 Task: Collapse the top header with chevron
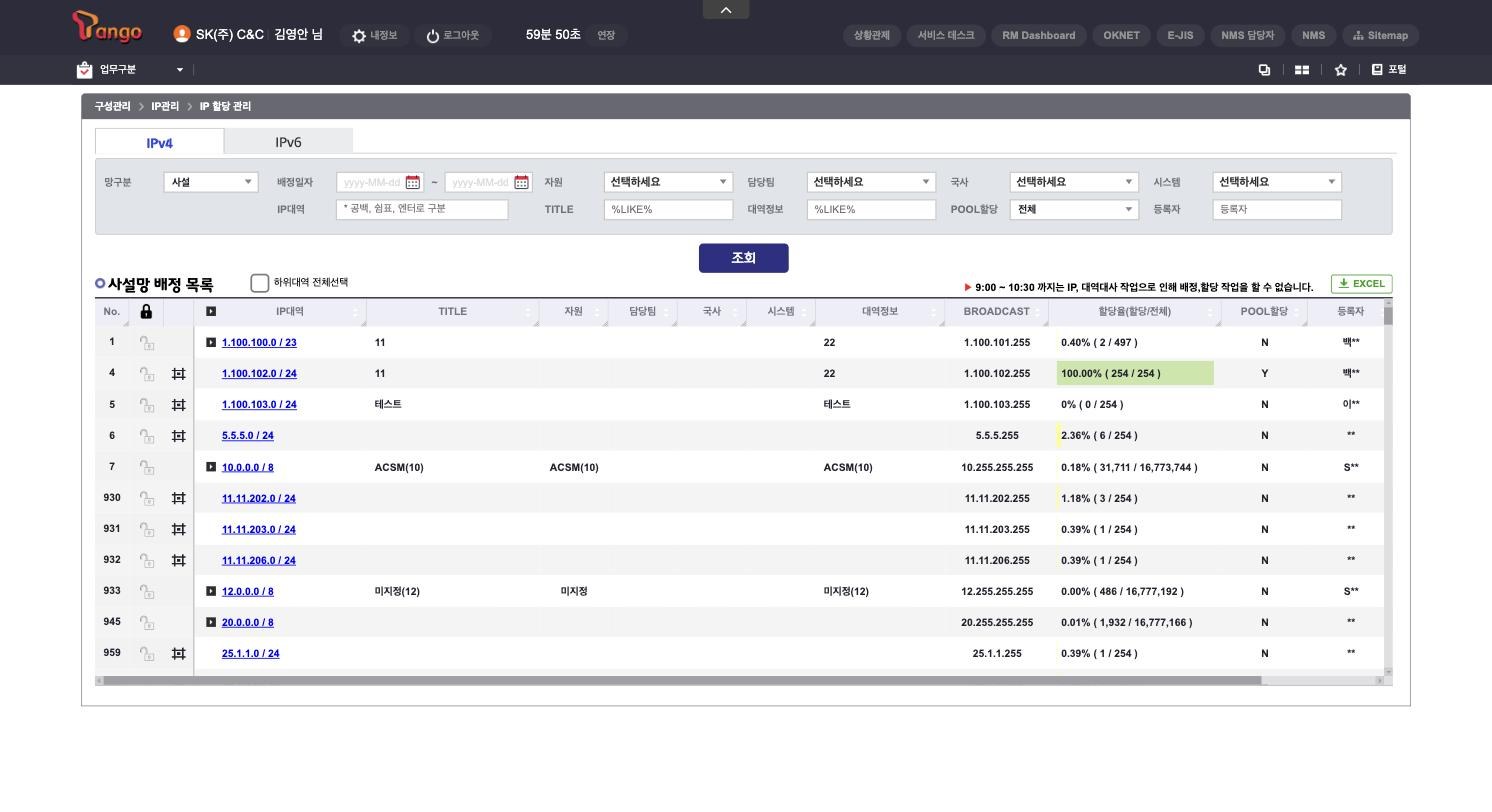point(726,10)
